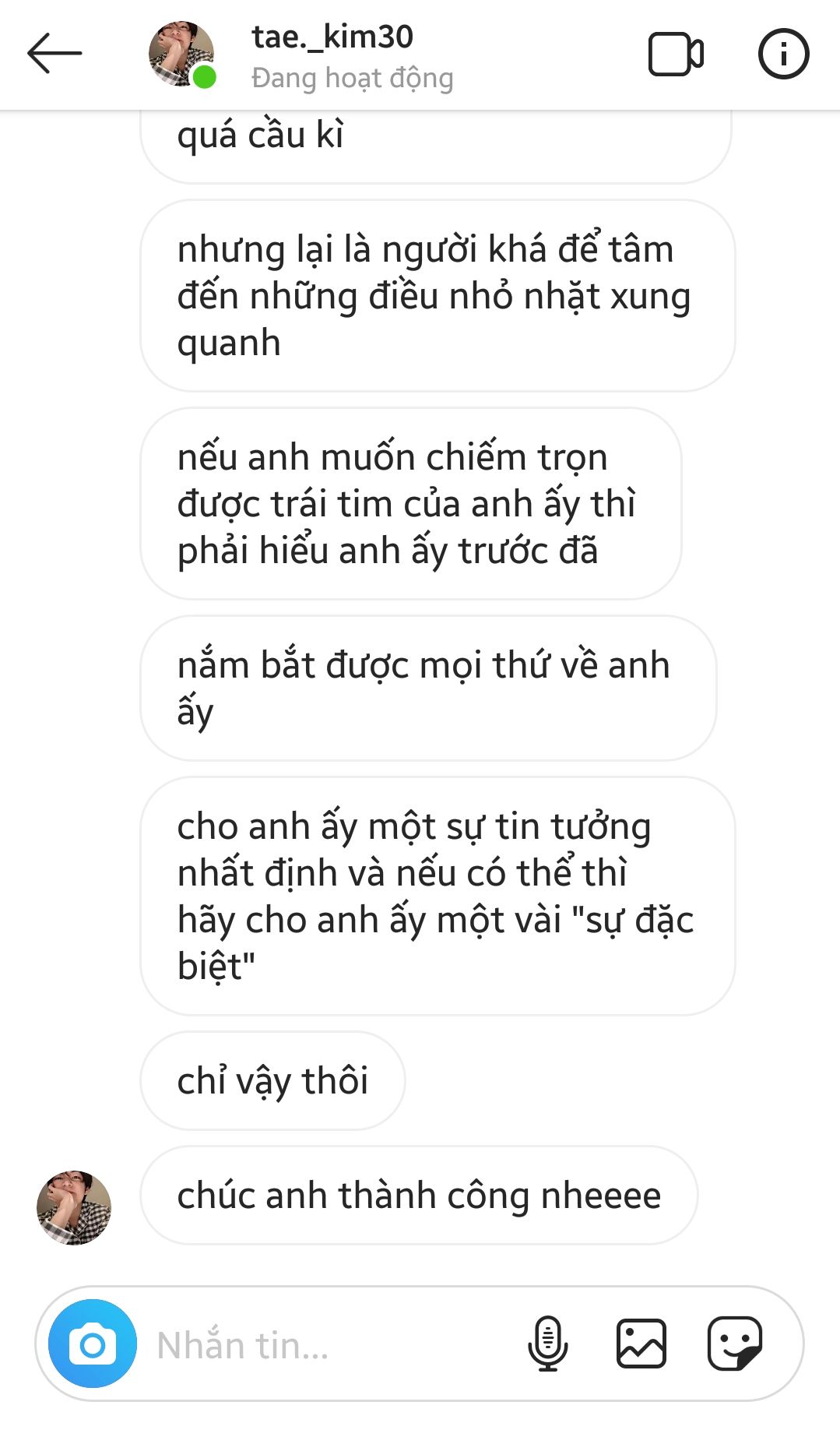This screenshot has height=1437, width=840.
Task: Open the photo gallery picker icon
Action: pyautogui.click(x=641, y=1344)
